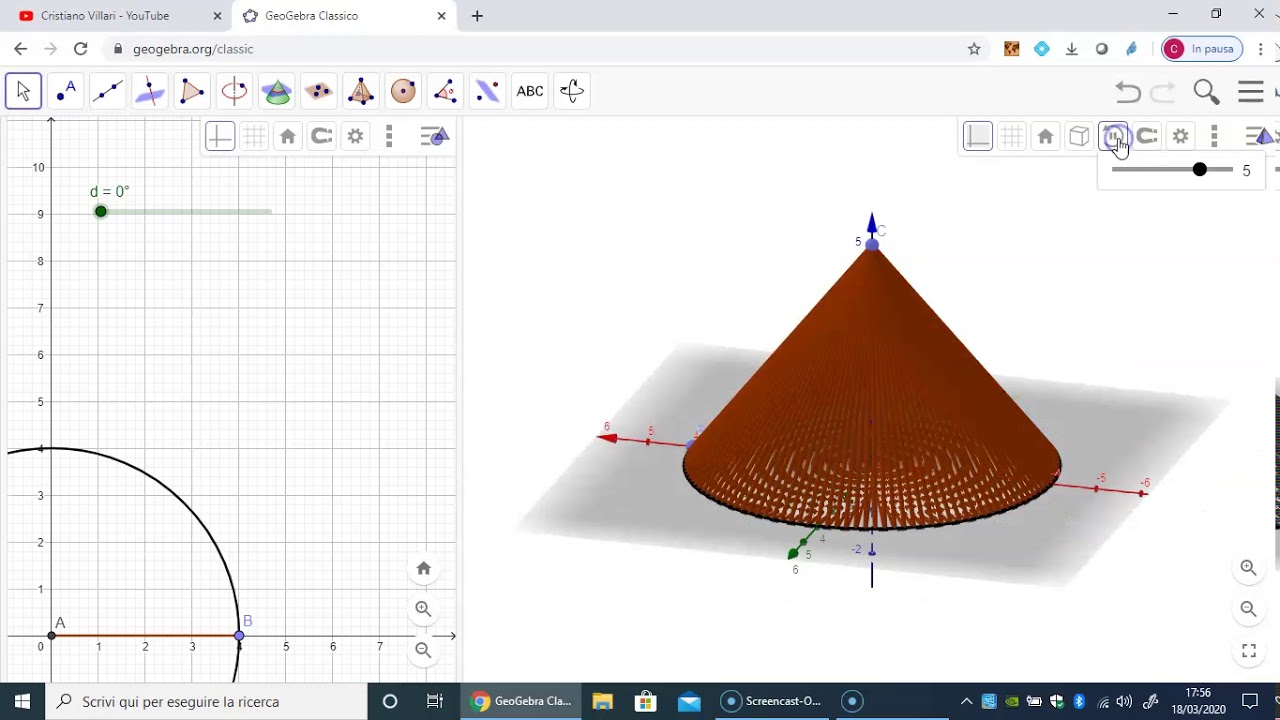The image size is (1280, 720).
Task: Open the 'In pausa' profile button
Action: tap(1202, 49)
